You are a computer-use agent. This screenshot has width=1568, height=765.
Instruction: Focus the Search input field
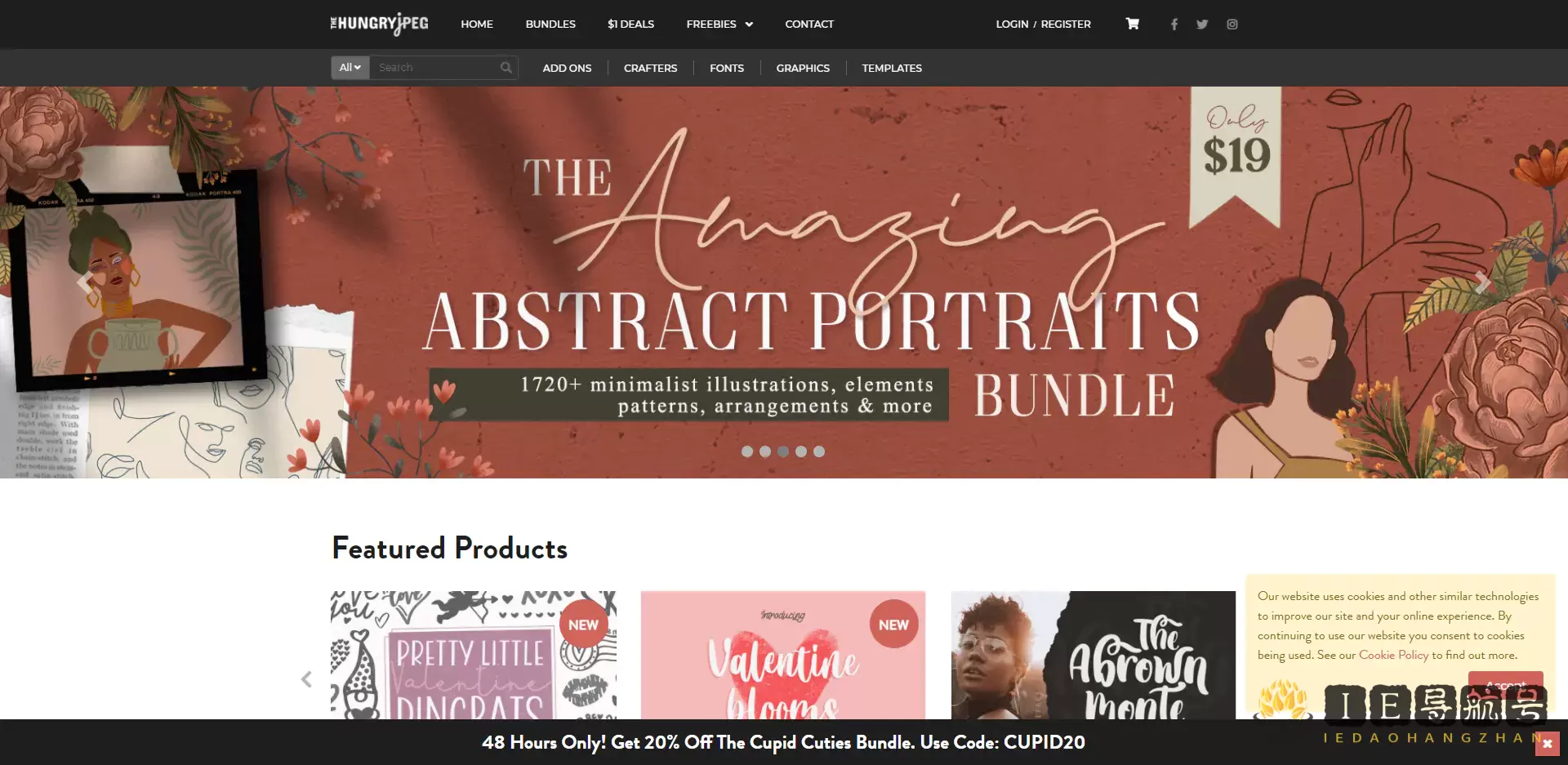click(x=437, y=68)
